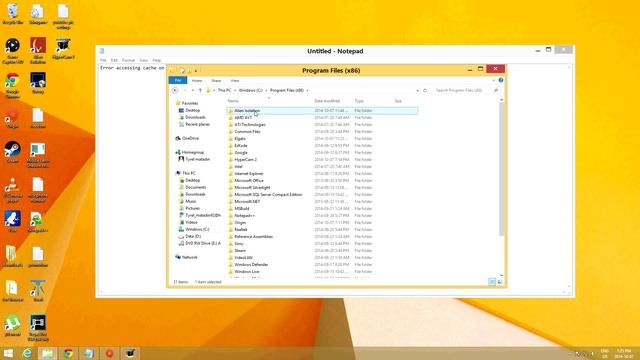Click the Windows Start button
640x360 pixels.
click(8, 353)
